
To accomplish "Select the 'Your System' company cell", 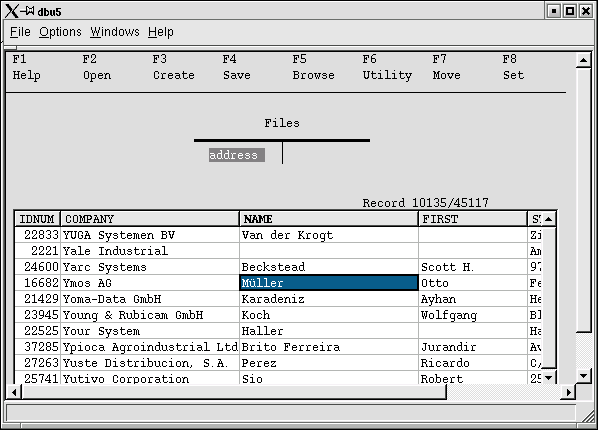I will pos(150,331).
